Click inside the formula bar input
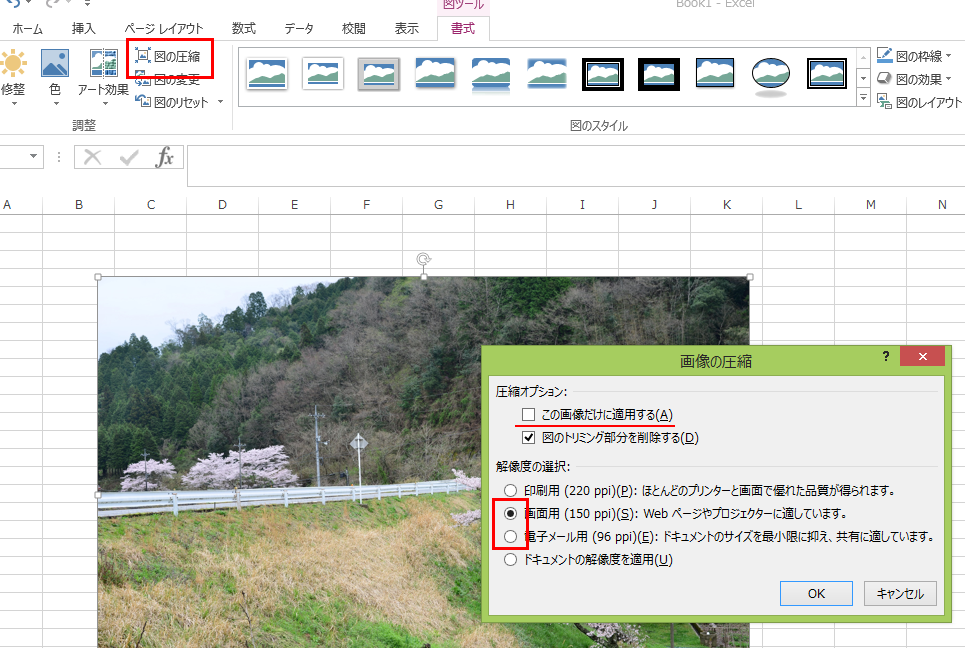This screenshot has height=648, width=965. click(x=575, y=166)
